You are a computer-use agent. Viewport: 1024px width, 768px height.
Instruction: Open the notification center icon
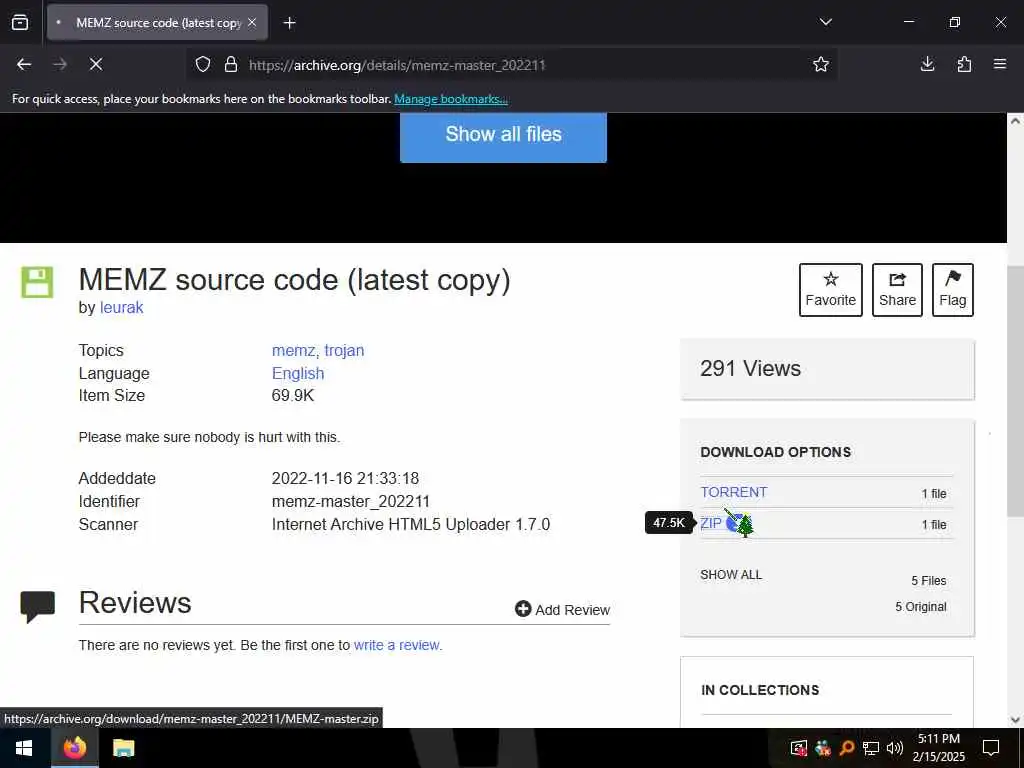[991, 748]
